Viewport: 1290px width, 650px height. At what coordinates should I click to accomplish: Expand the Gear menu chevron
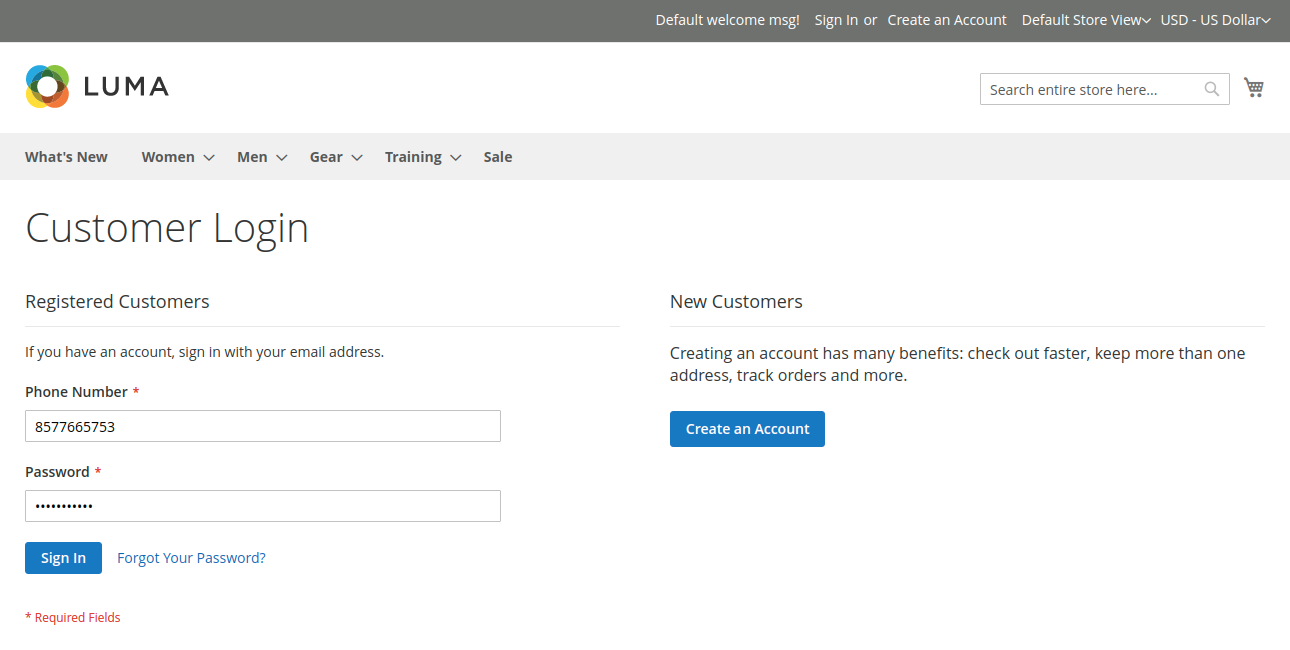(357, 158)
